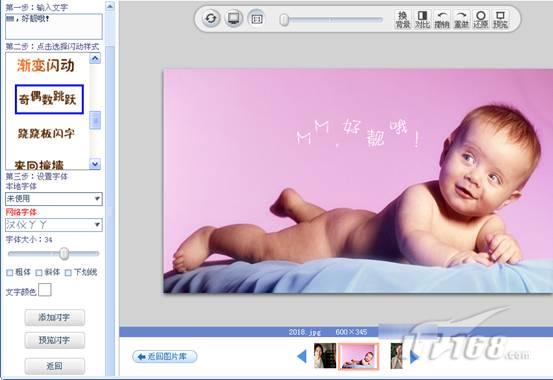Click the style list scroll down arrow

click(95, 164)
